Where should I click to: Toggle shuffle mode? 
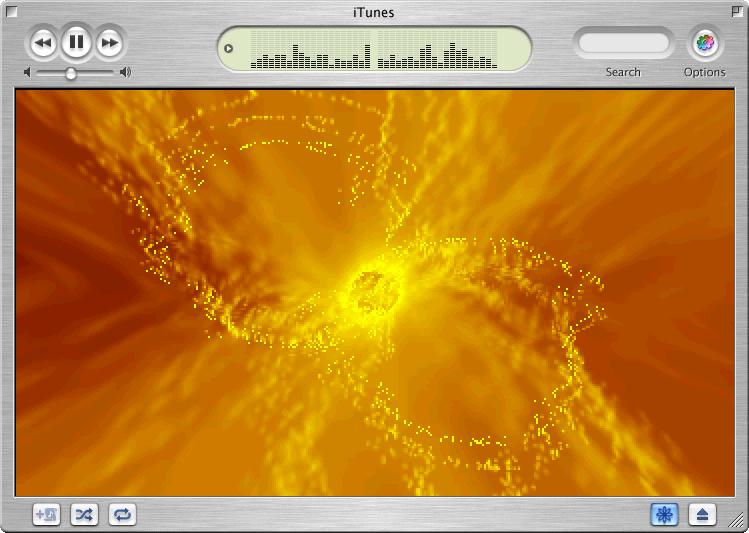coord(84,514)
